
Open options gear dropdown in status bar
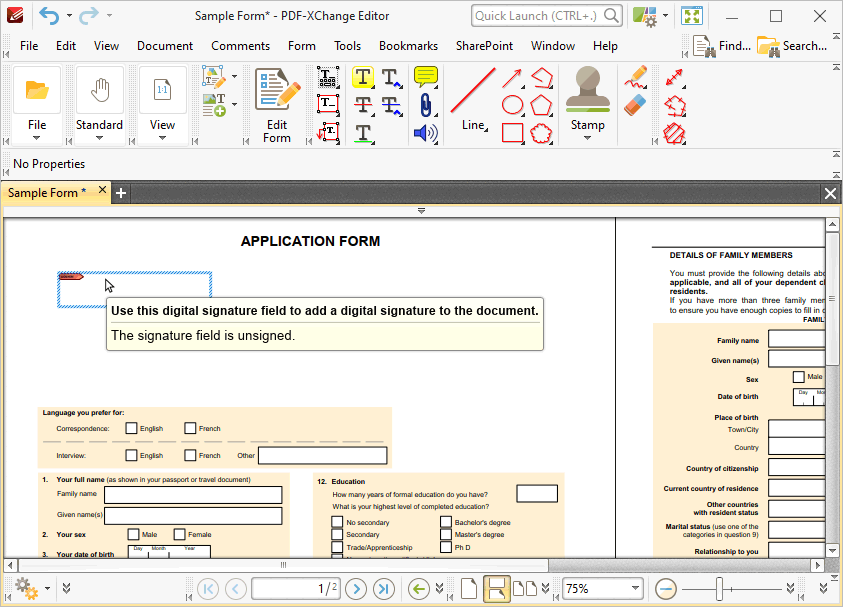47,588
